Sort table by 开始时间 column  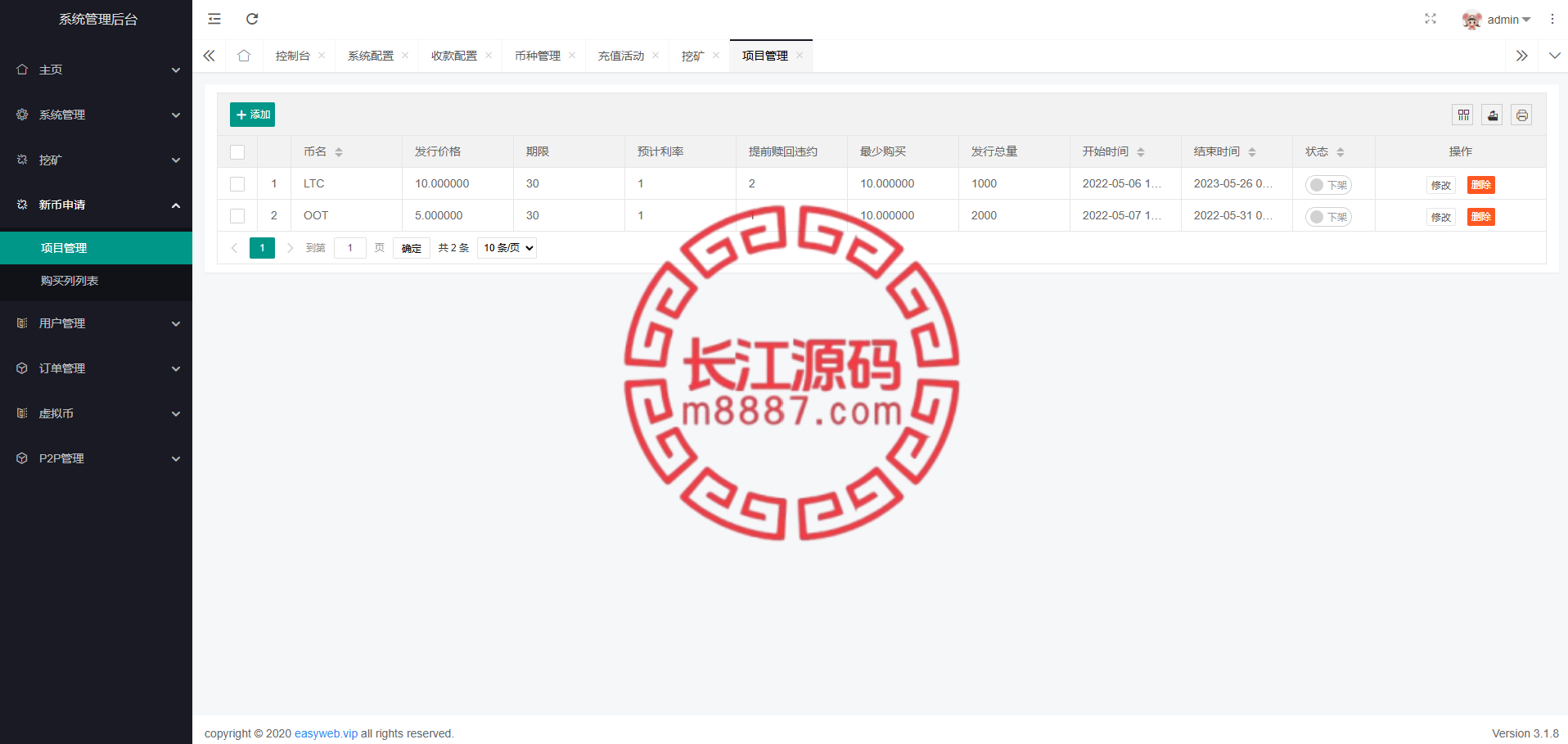click(1141, 152)
